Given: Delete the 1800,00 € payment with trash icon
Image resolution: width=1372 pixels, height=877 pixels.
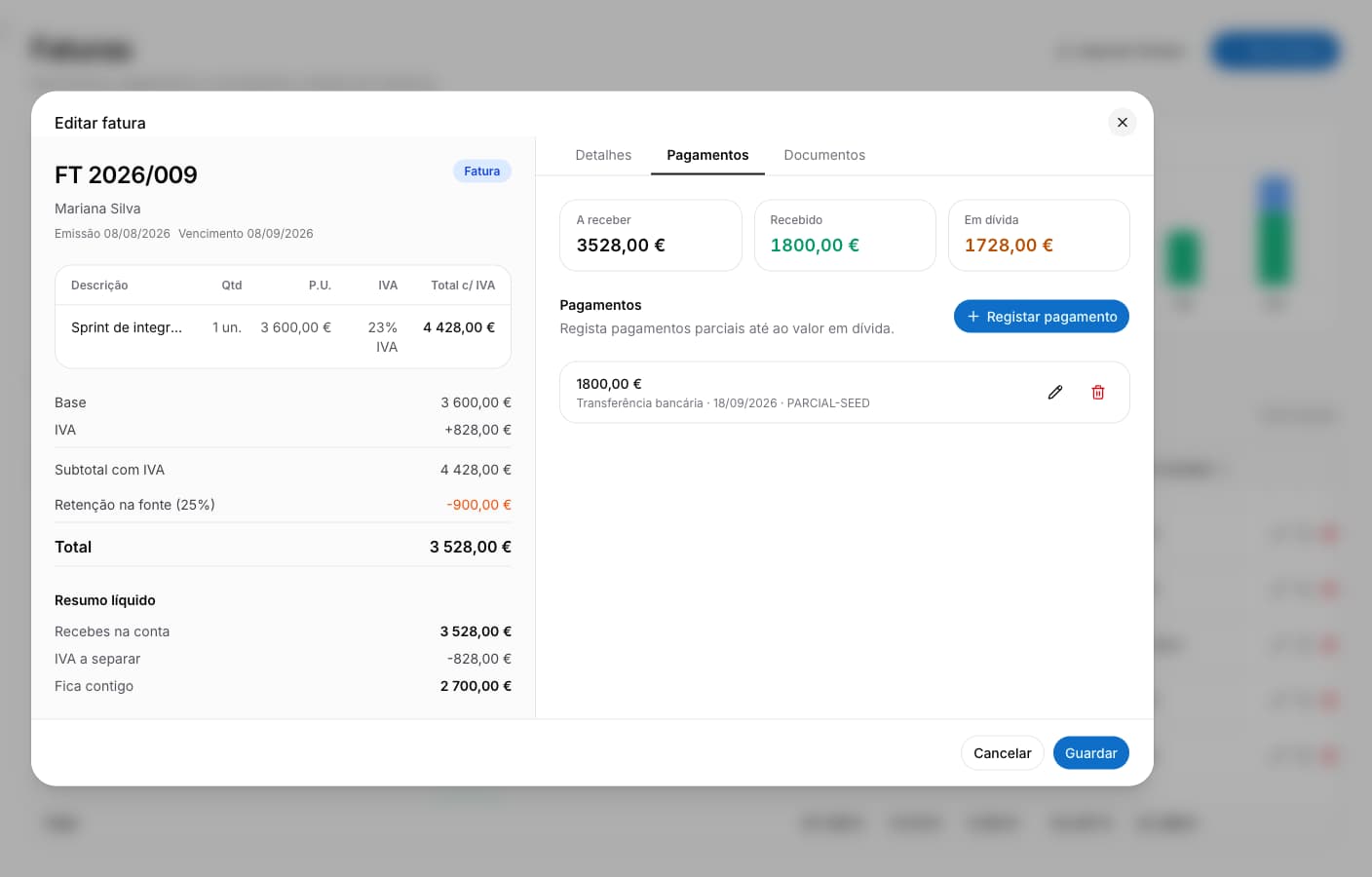Looking at the screenshot, I should click(1098, 393).
